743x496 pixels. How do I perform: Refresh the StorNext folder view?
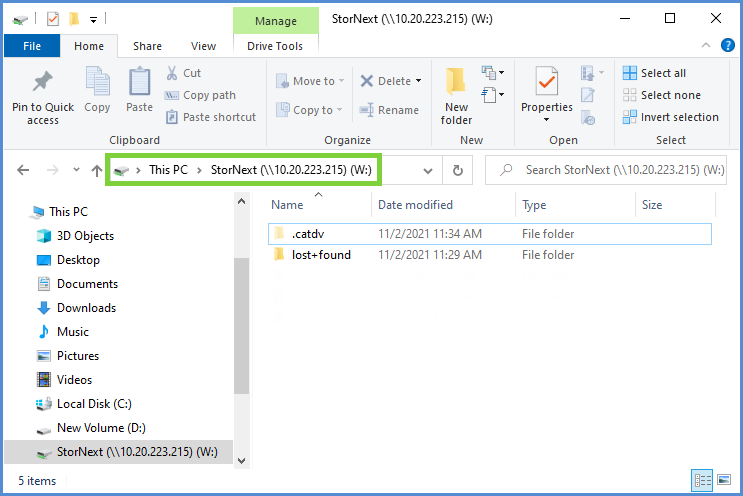[x=458, y=170]
